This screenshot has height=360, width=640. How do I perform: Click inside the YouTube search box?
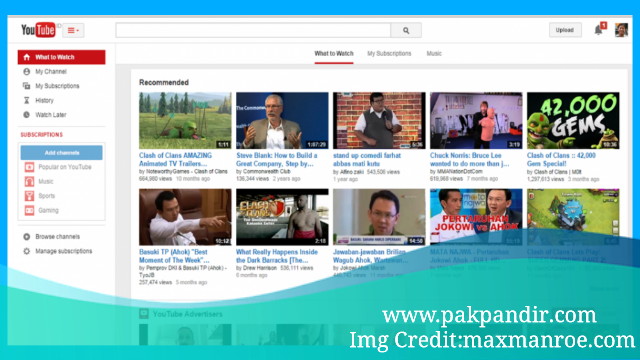point(253,30)
